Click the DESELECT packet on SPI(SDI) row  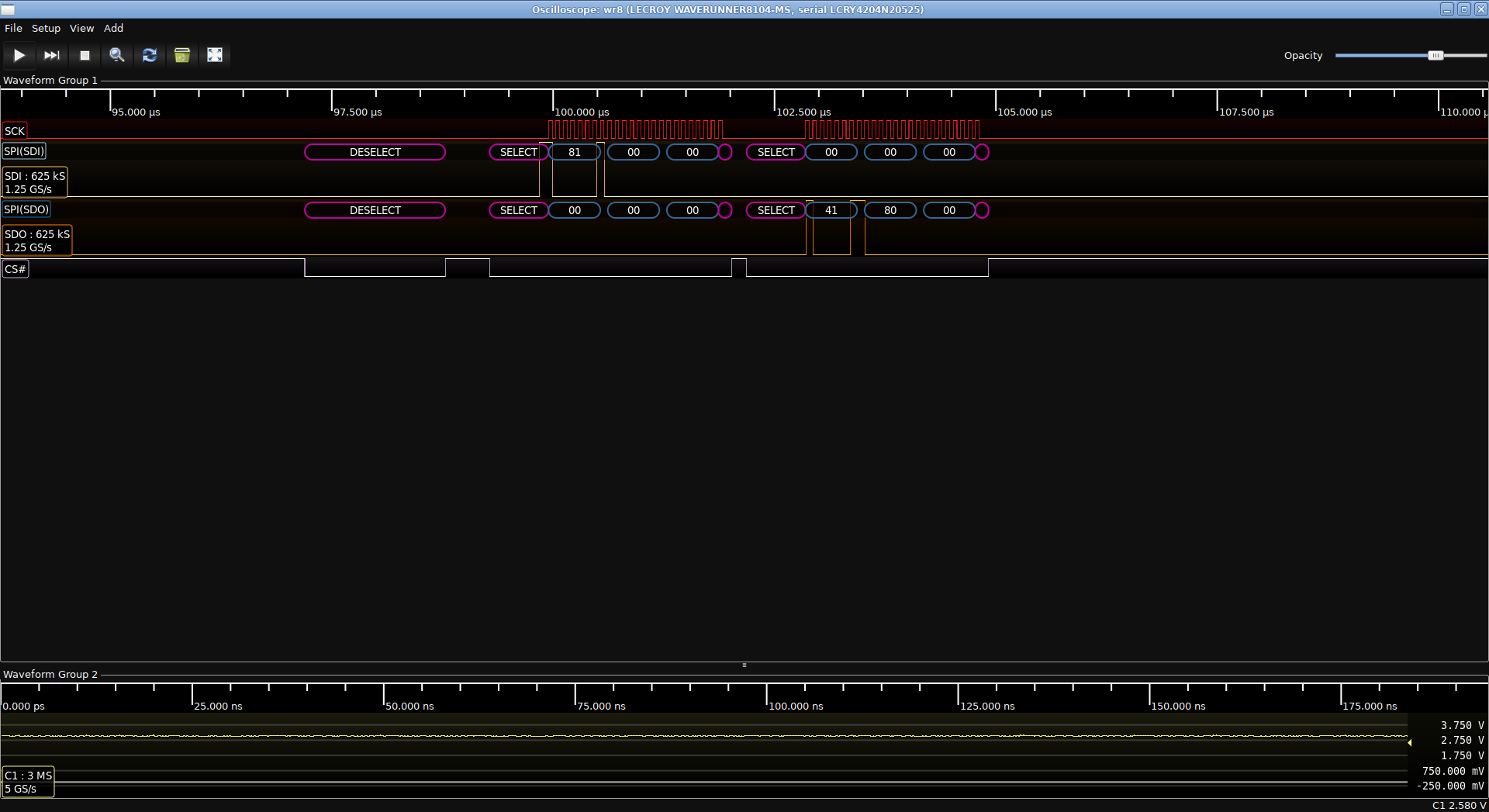pos(375,152)
